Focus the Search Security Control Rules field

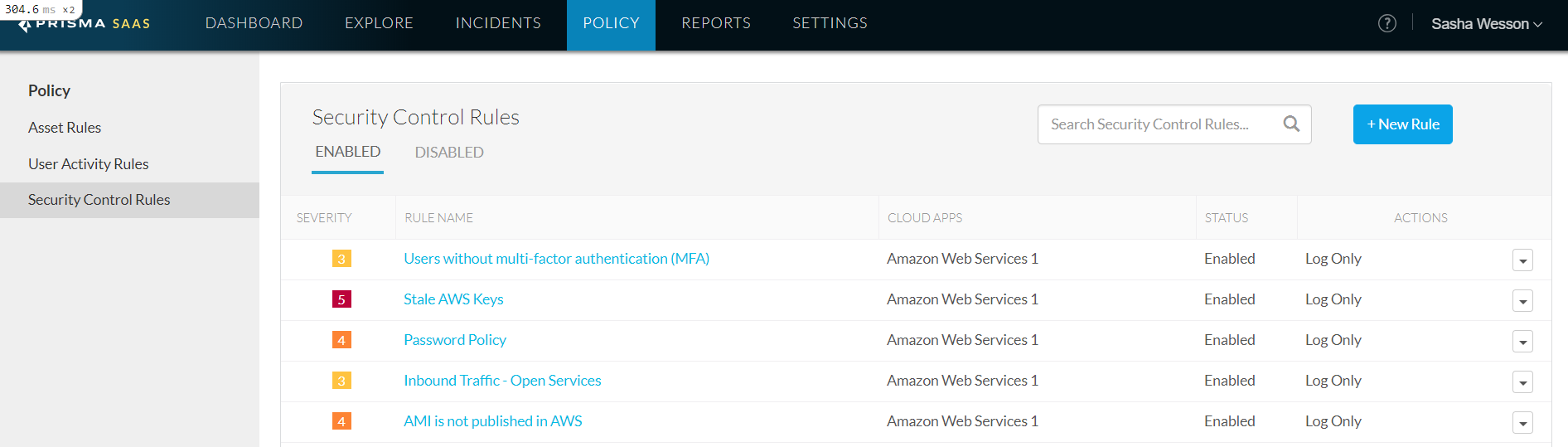click(x=1152, y=124)
